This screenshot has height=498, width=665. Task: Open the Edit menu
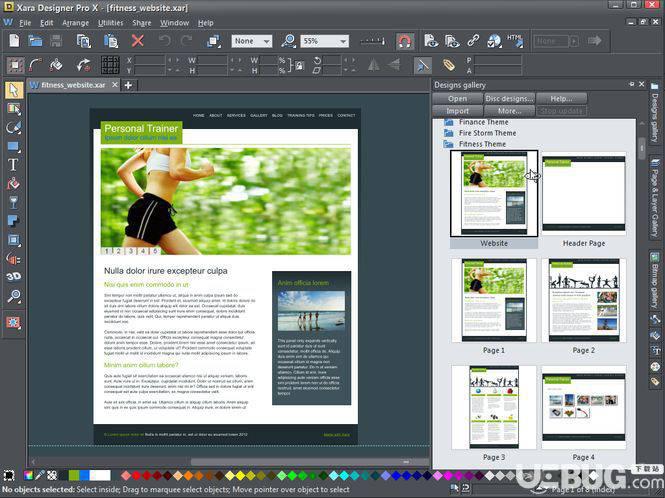click(x=47, y=23)
